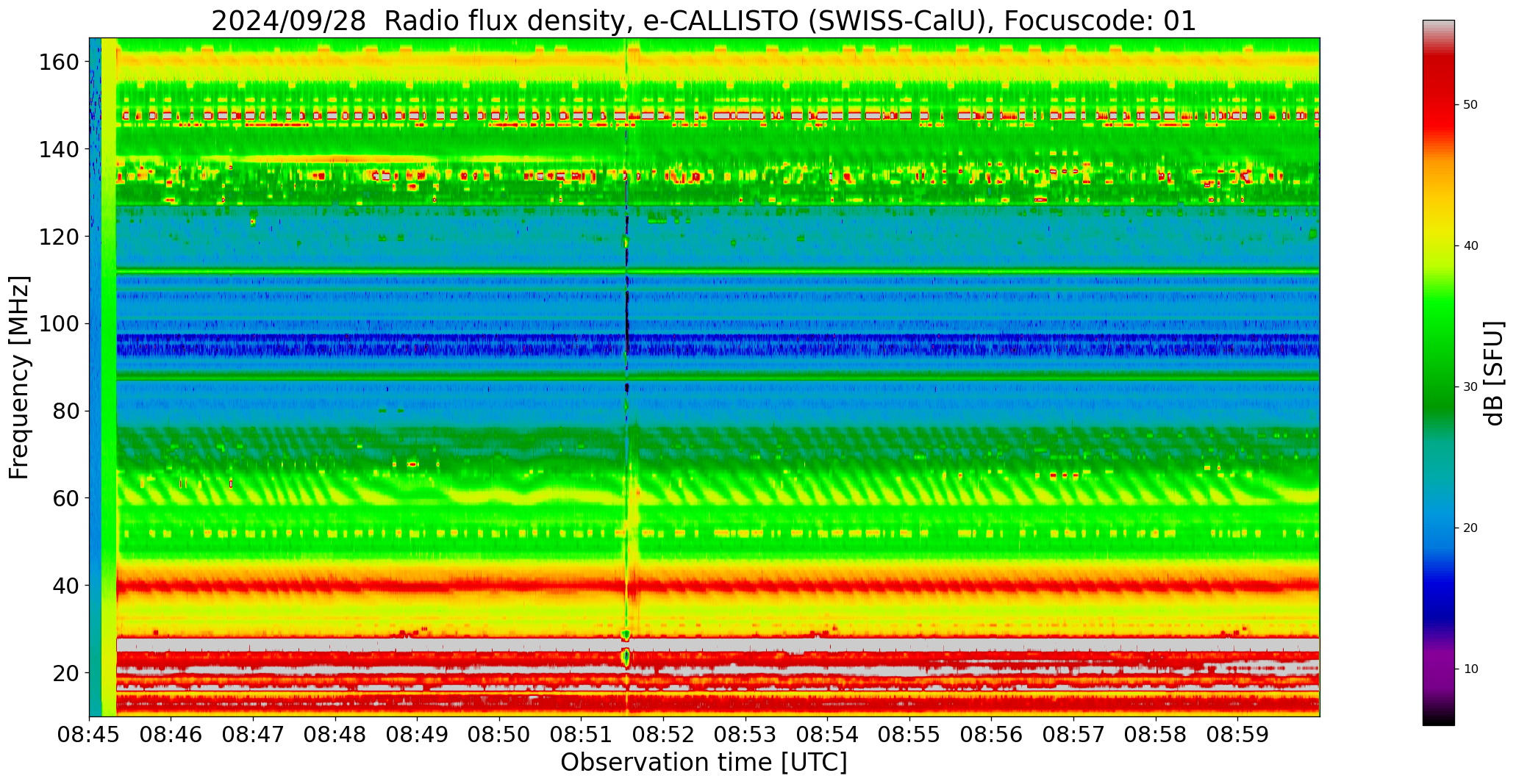1516x784 pixels.
Task: Click the 08:45 time tick label
Action: [x=90, y=735]
